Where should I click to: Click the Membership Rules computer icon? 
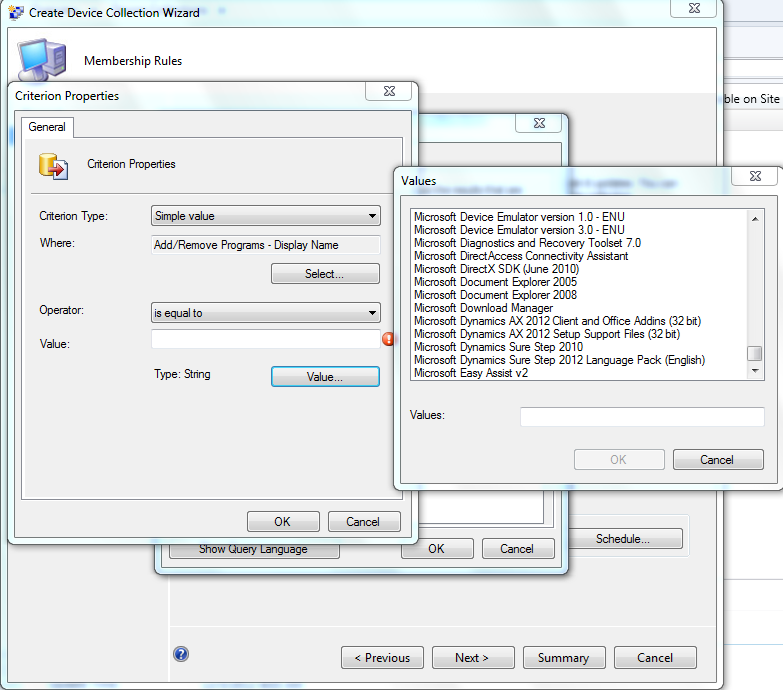(42, 59)
